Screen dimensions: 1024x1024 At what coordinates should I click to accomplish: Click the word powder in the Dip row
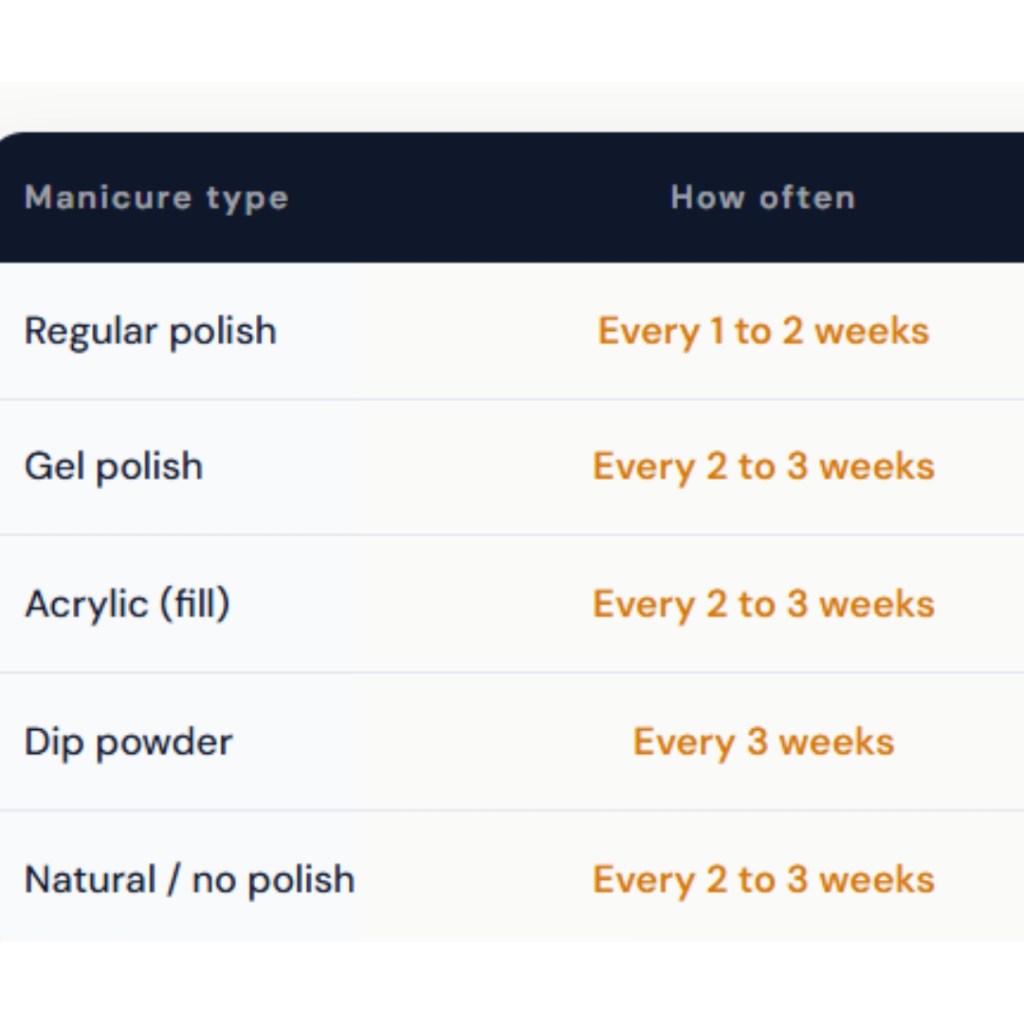click(x=164, y=742)
